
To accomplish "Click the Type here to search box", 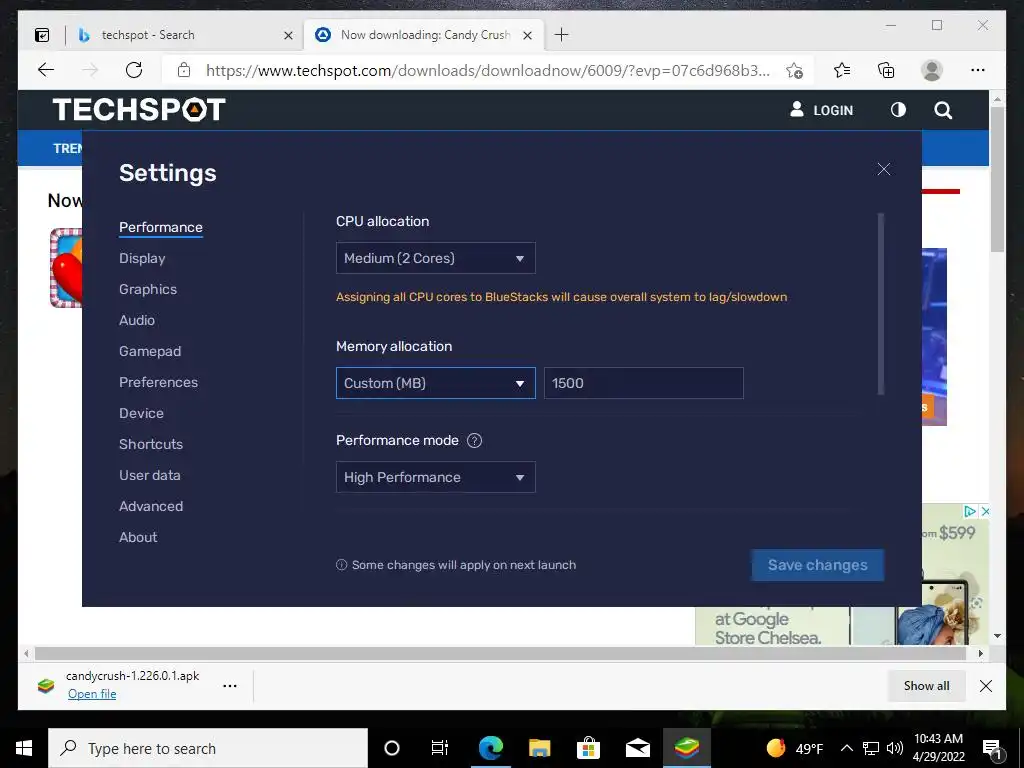I will click(x=208, y=748).
